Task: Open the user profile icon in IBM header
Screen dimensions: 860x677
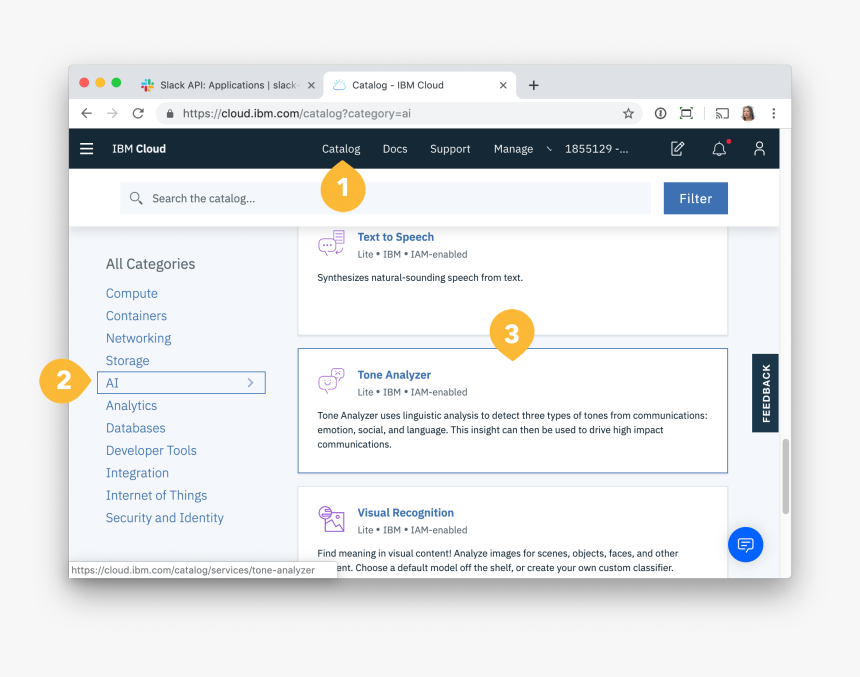Action: (x=759, y=149)
